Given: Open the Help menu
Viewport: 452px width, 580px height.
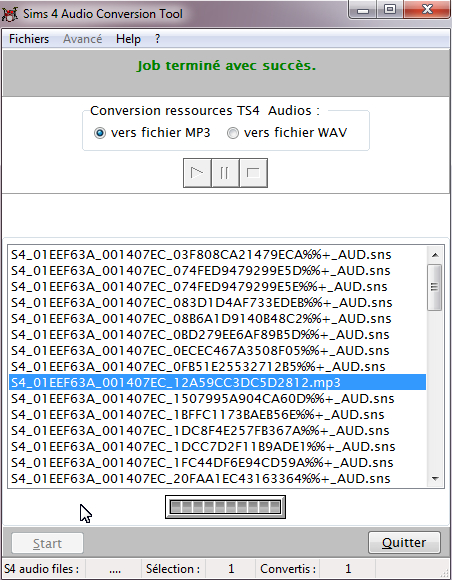Looking at the screenshot, I should 128,39.
